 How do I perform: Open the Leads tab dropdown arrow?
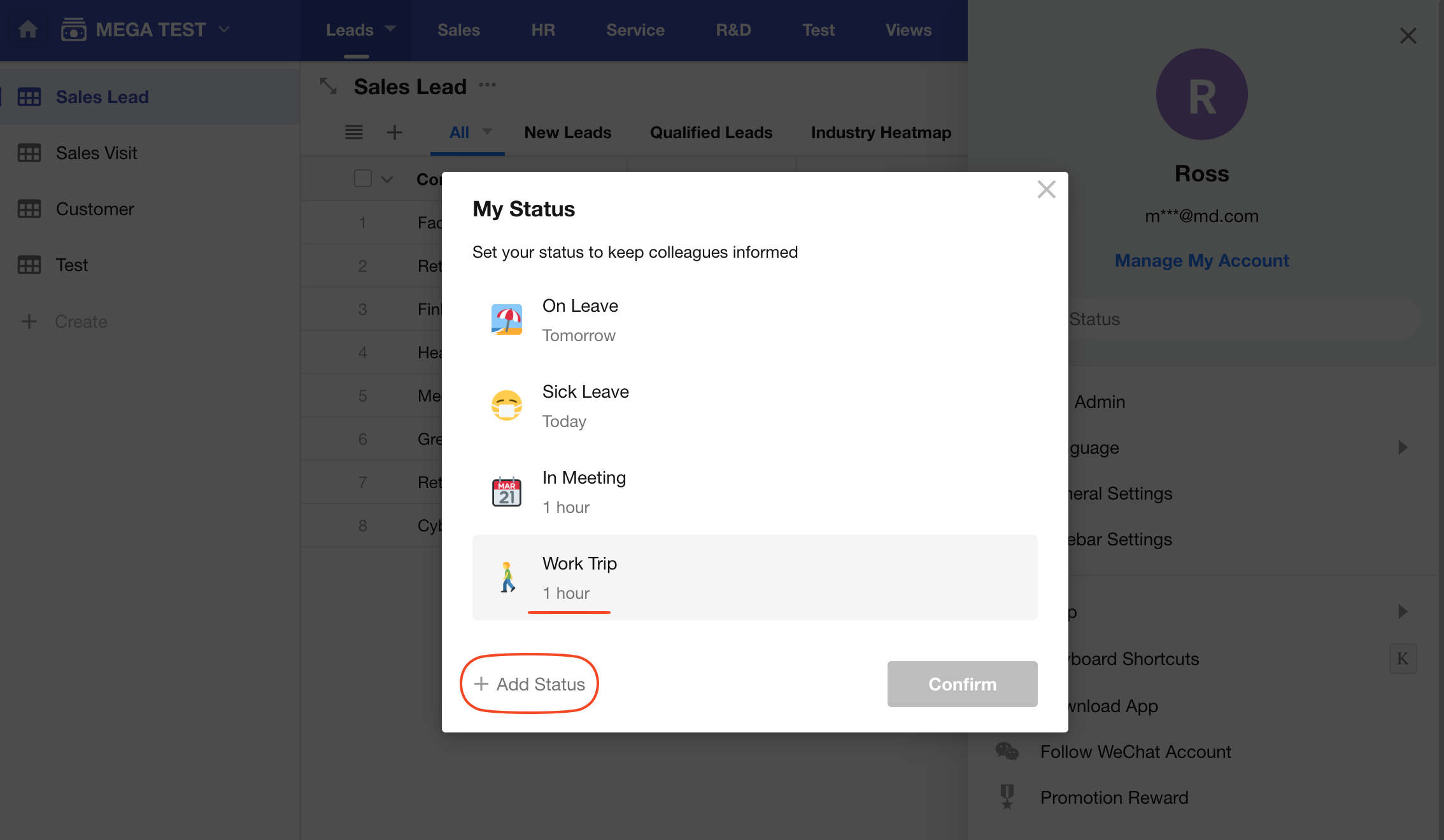tap(390, 29)
